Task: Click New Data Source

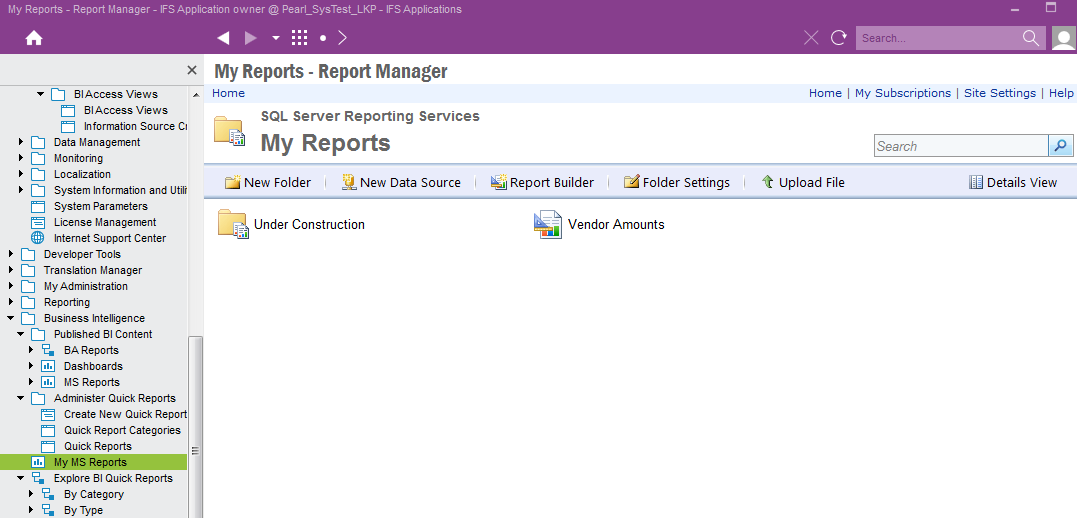Action: click(401, 183)
